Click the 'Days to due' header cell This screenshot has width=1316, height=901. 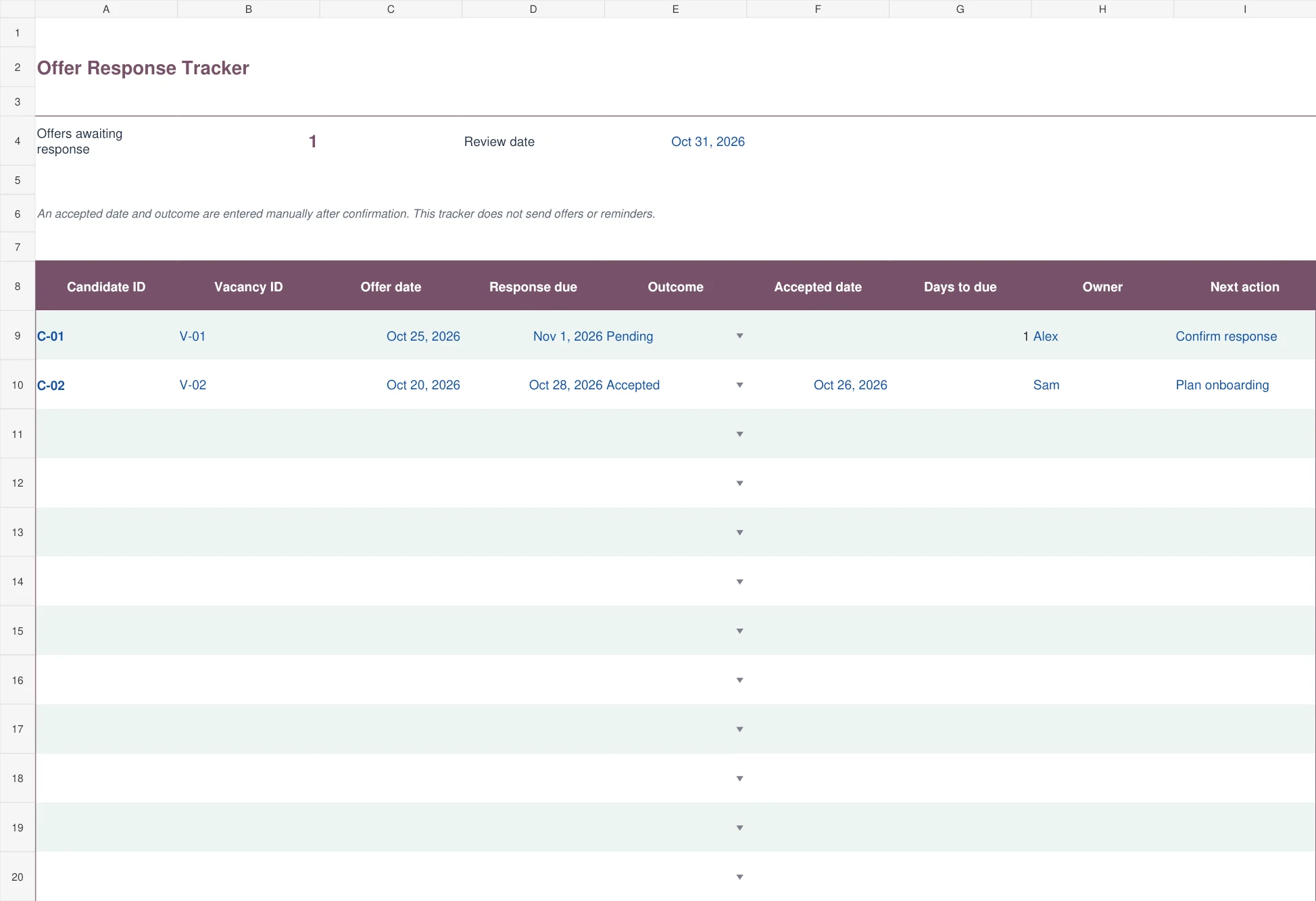(x=960, y=287)
